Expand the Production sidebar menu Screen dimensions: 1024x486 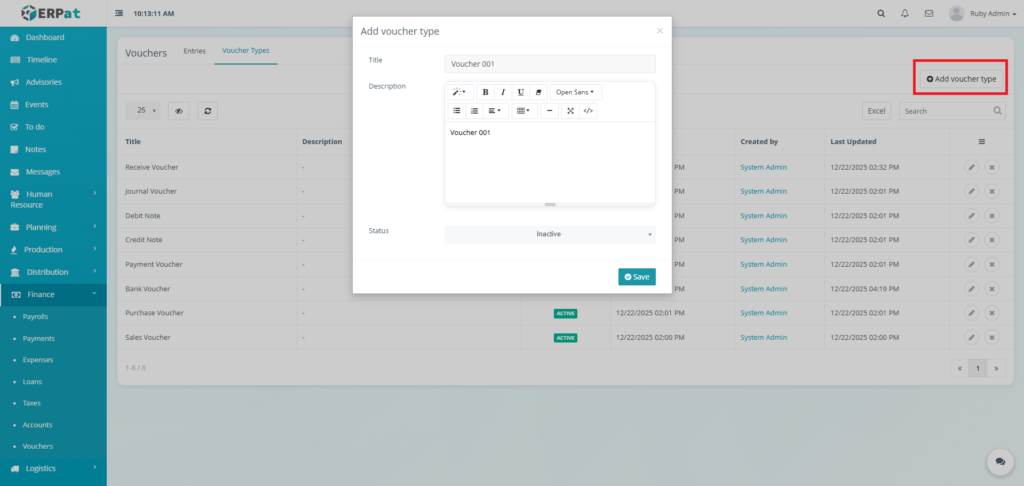53,250
